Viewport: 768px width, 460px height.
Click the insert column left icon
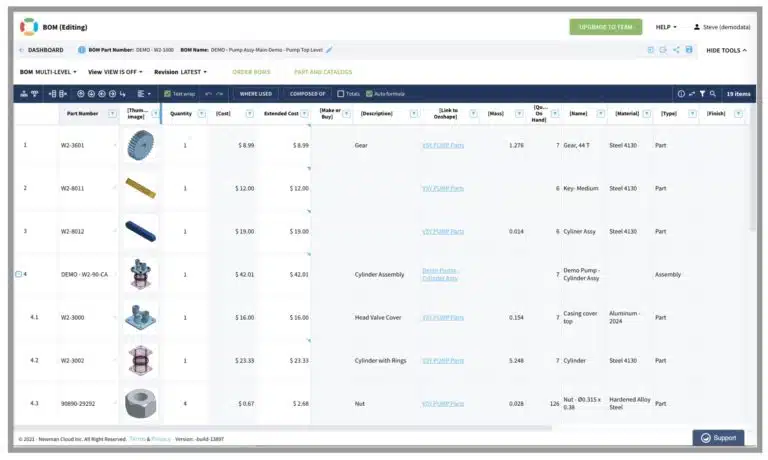52,94
